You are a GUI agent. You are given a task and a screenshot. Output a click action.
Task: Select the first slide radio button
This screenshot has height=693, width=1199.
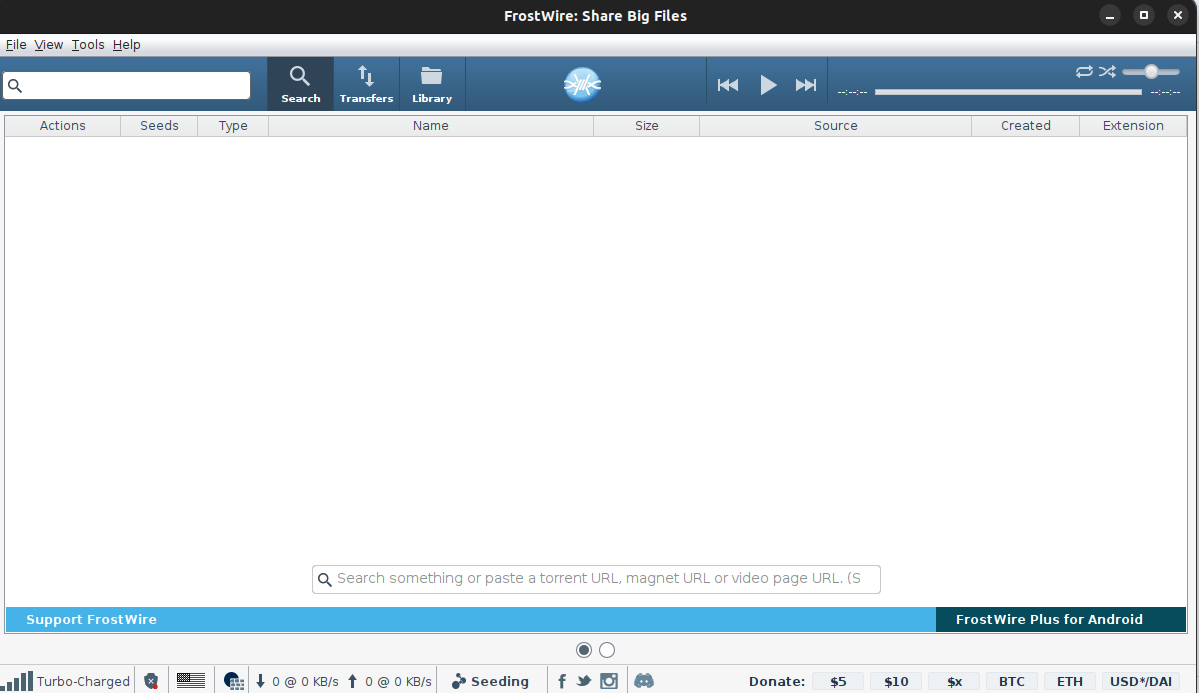(x=583, y=650)
